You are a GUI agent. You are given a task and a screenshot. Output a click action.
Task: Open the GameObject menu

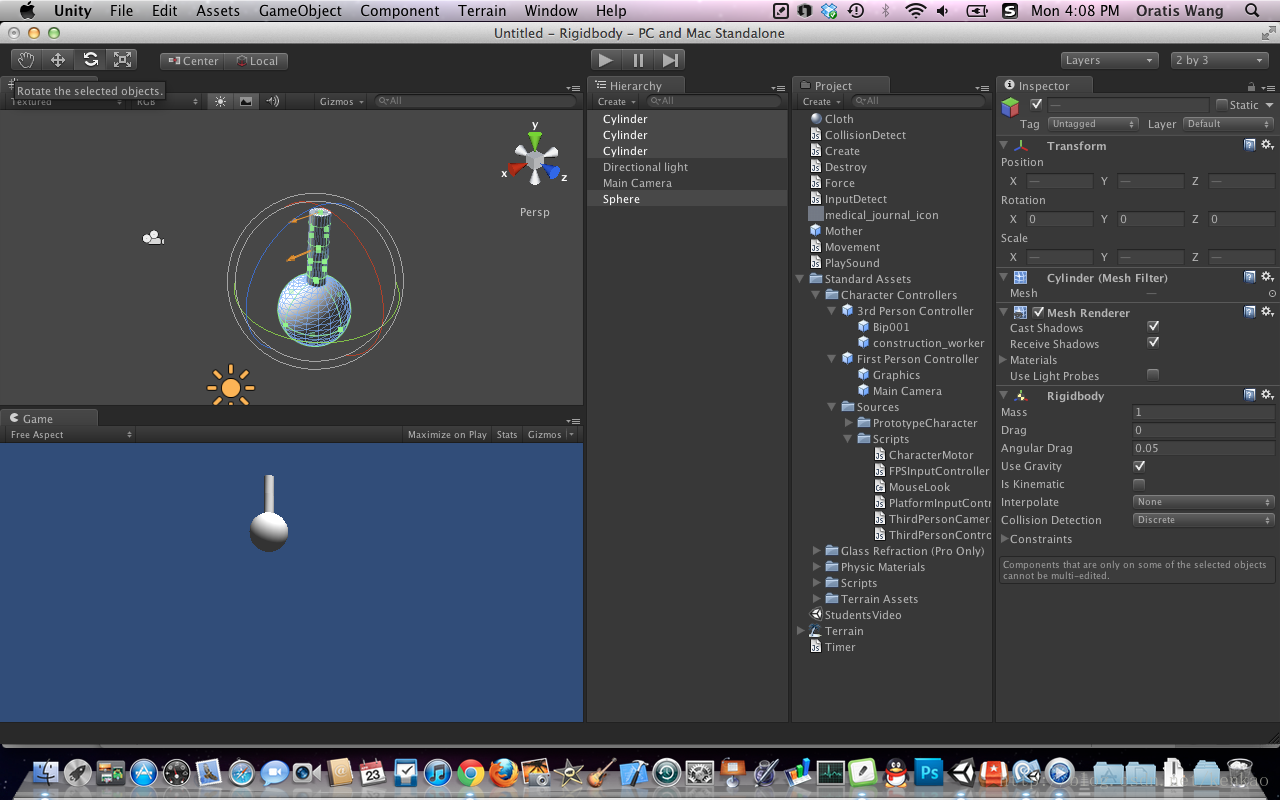point(300,11)
